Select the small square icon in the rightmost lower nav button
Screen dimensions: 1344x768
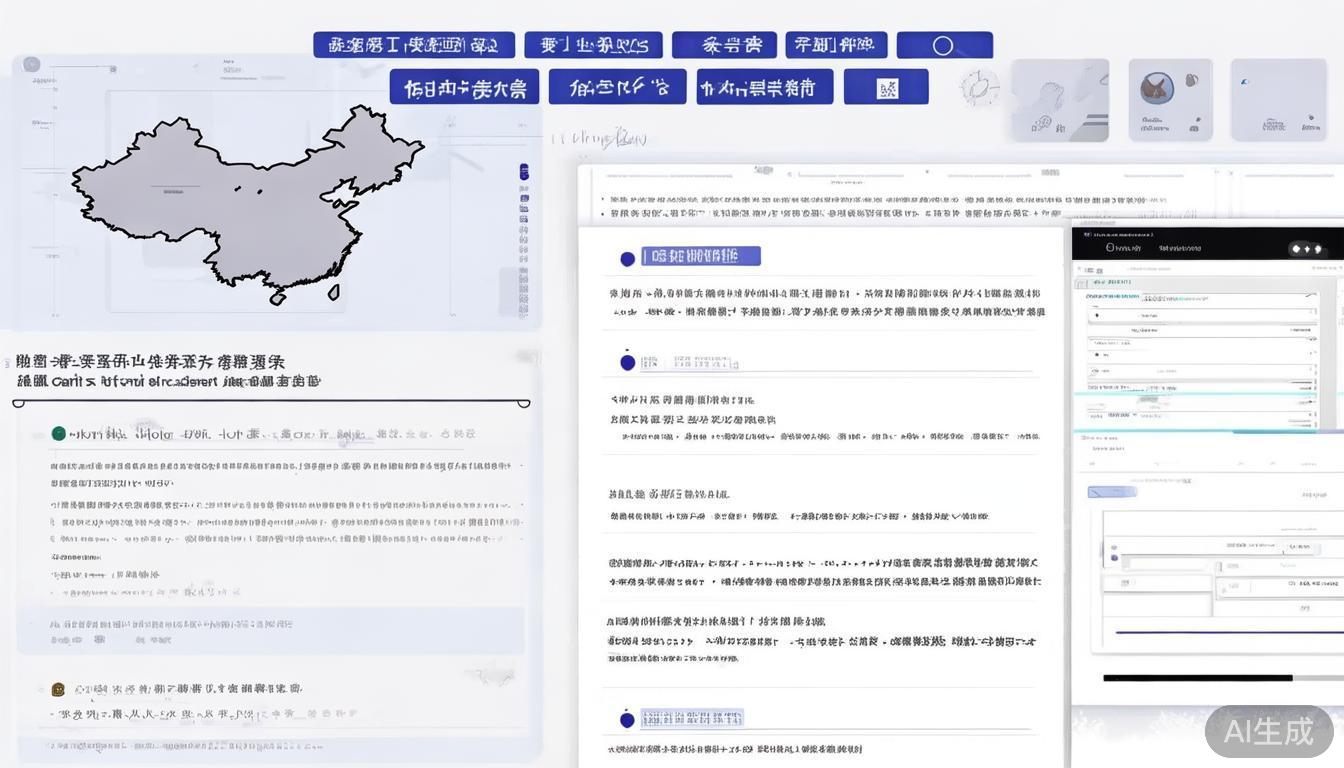886,86
